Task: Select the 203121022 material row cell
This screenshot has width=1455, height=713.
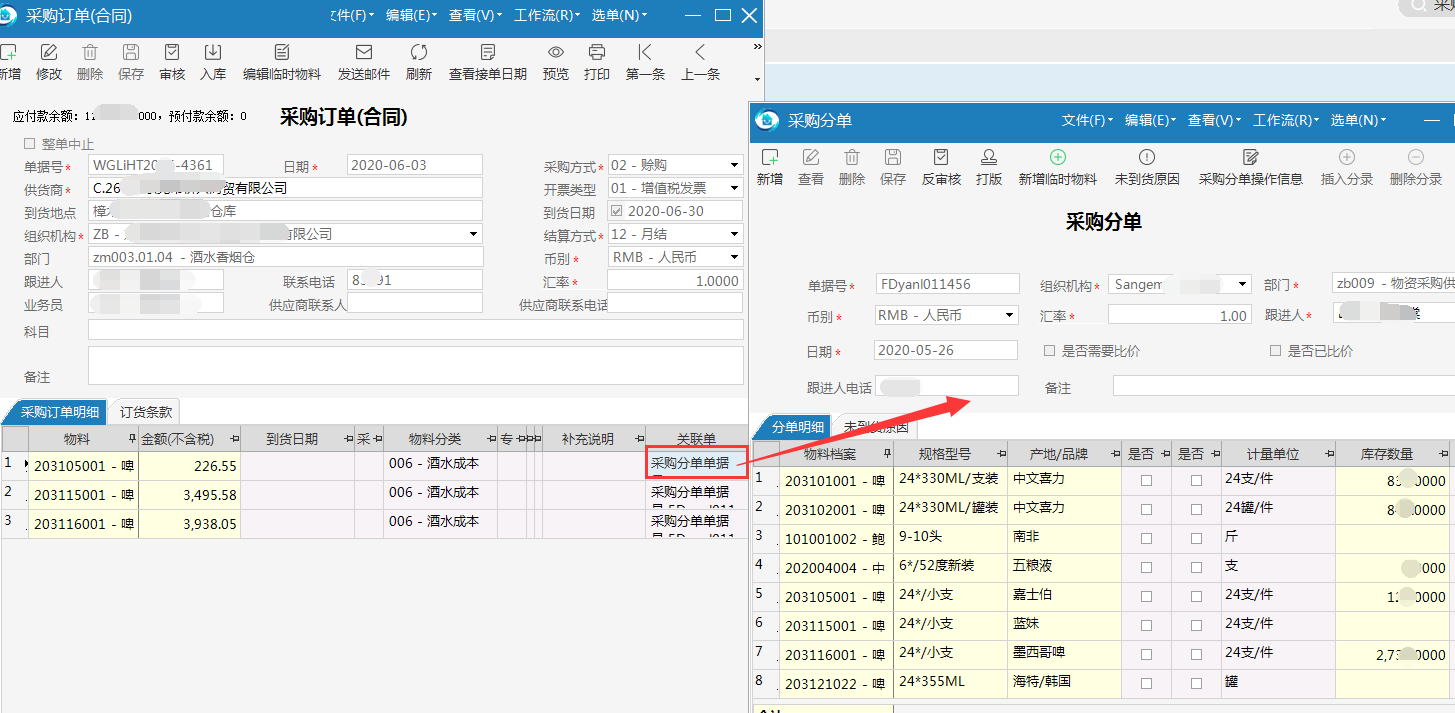Action: pyautogui.click(x=836, y=684)
